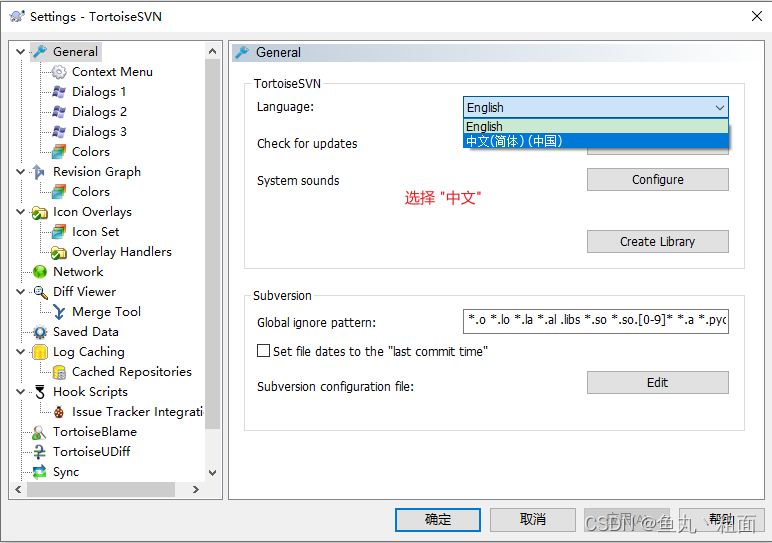Click the Log Caching database icon

[40, 352]
